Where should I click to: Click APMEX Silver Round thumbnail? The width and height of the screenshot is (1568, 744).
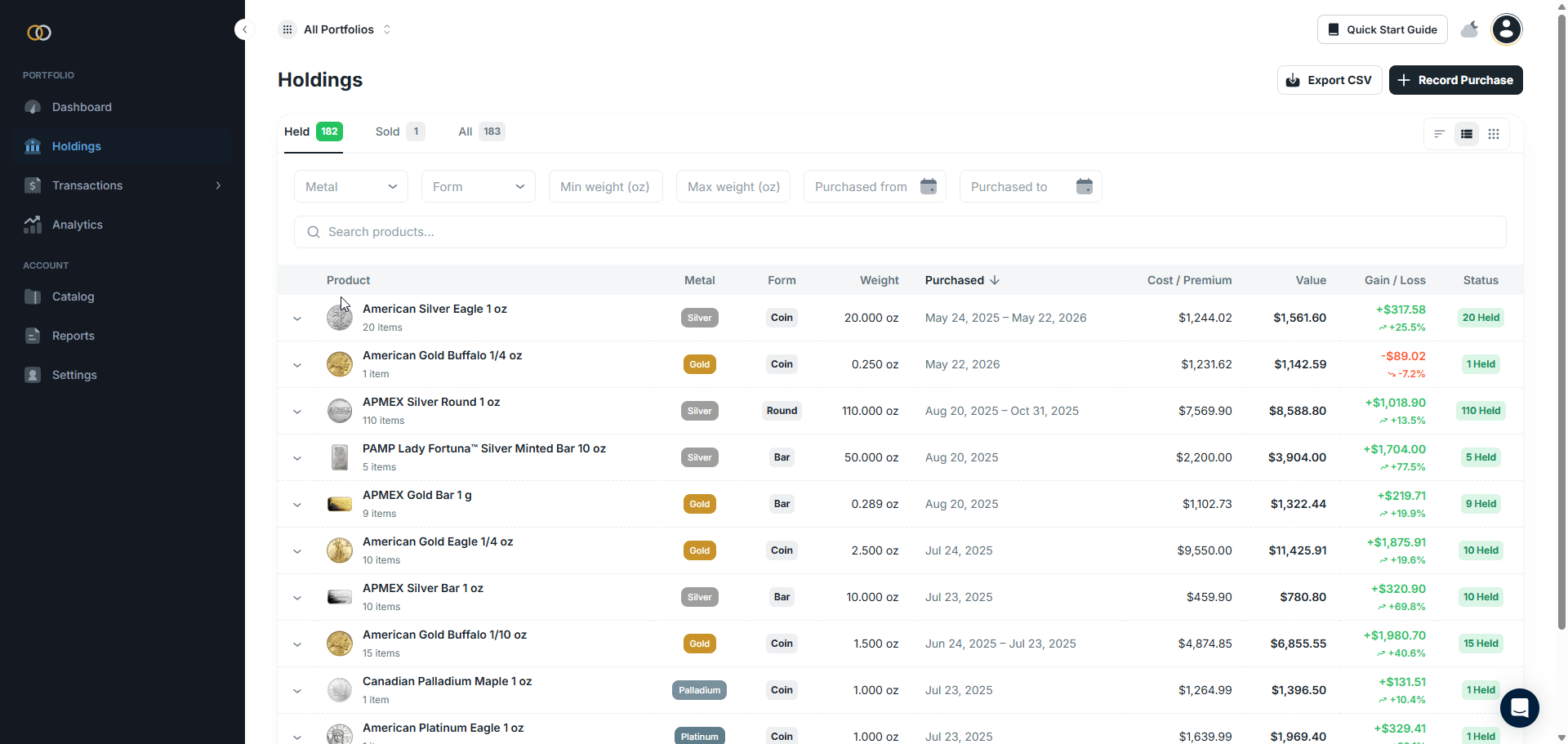[340, 411]
